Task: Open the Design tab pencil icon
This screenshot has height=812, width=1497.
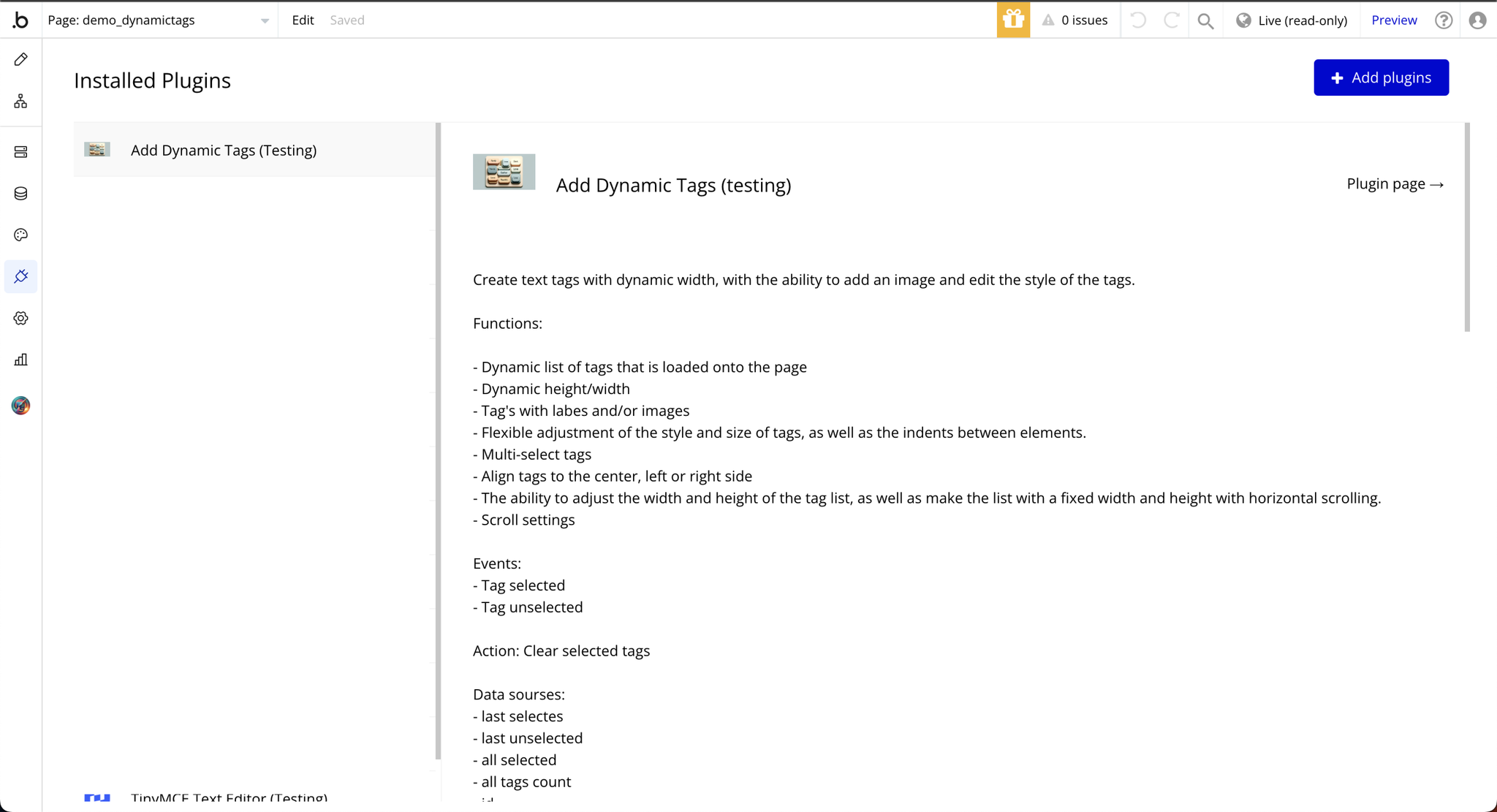Action: tap(20, 59)
